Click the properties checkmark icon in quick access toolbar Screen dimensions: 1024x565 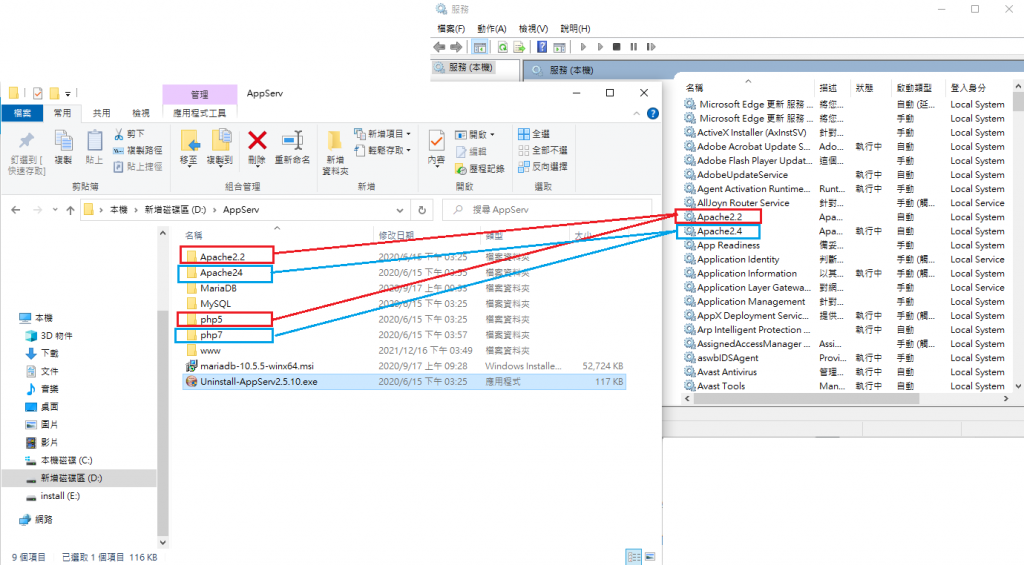pyautogui.click(x=38, y=93)
